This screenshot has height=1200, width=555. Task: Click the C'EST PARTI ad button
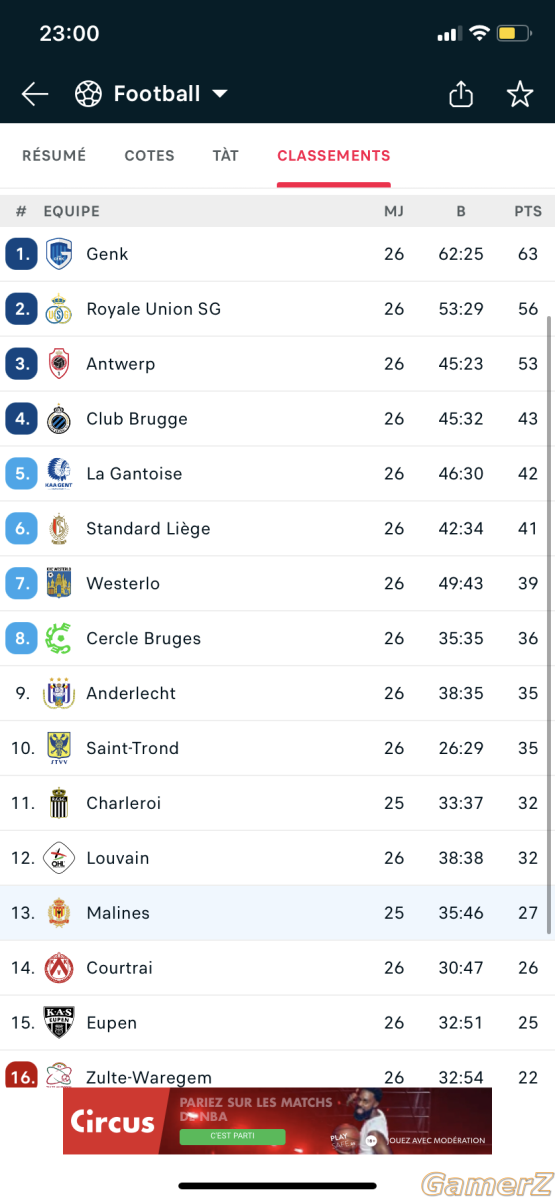pyautogui.click(x=232, y=1137)
